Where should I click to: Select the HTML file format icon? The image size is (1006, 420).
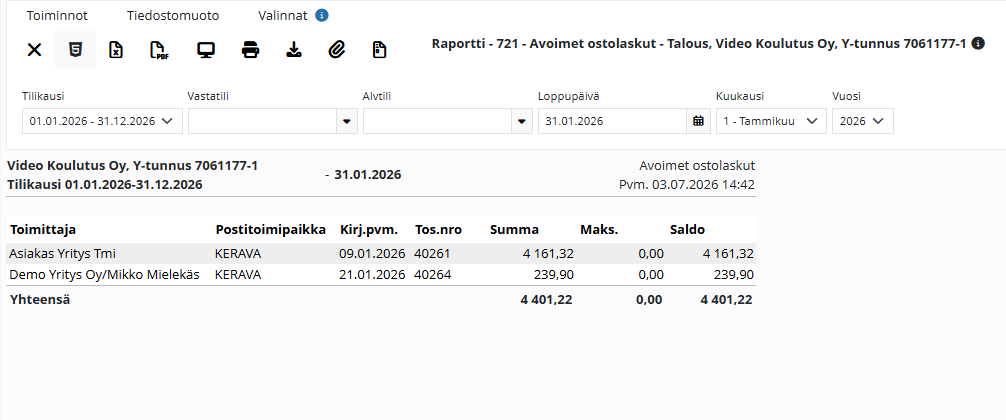coord(76,50)
